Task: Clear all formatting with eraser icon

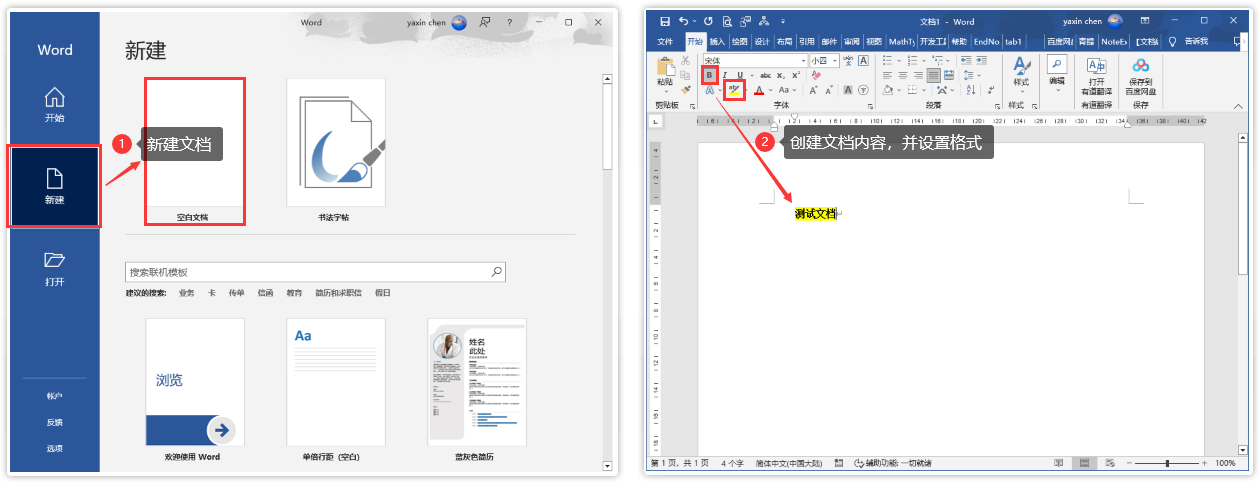Action: (x=816, y=75)
